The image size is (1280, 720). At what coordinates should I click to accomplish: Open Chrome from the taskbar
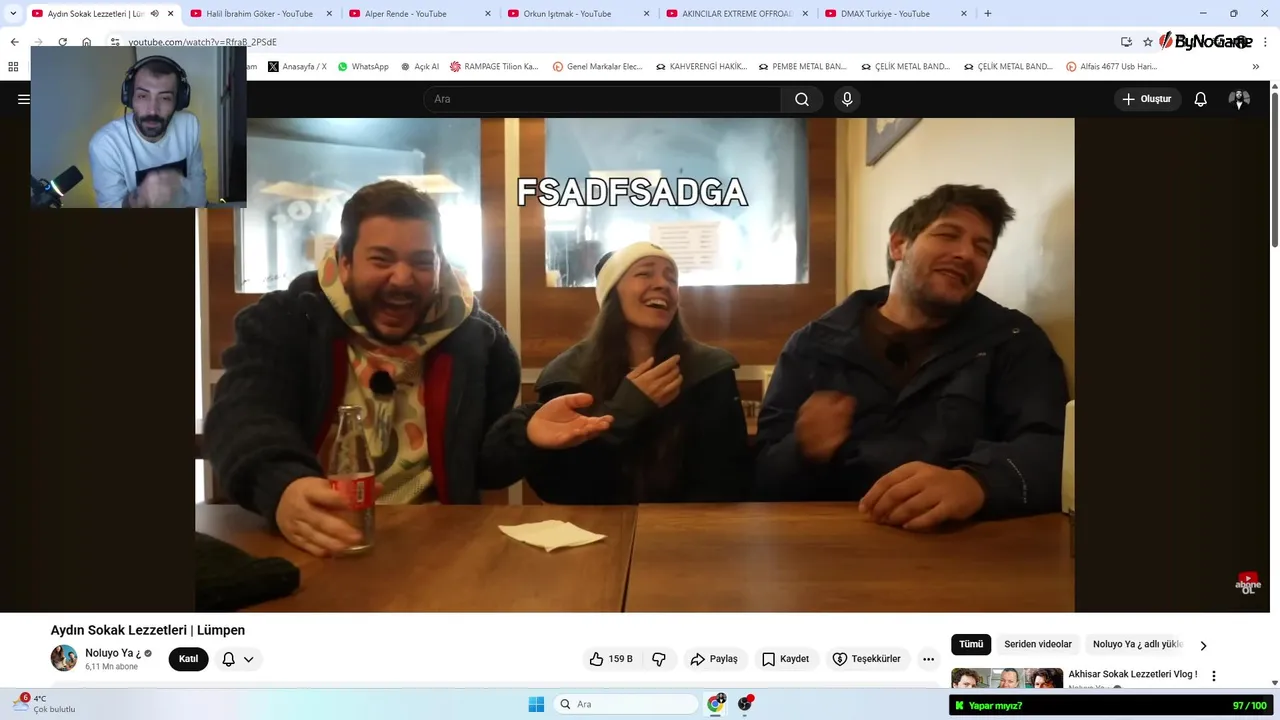tap(716, 704)
